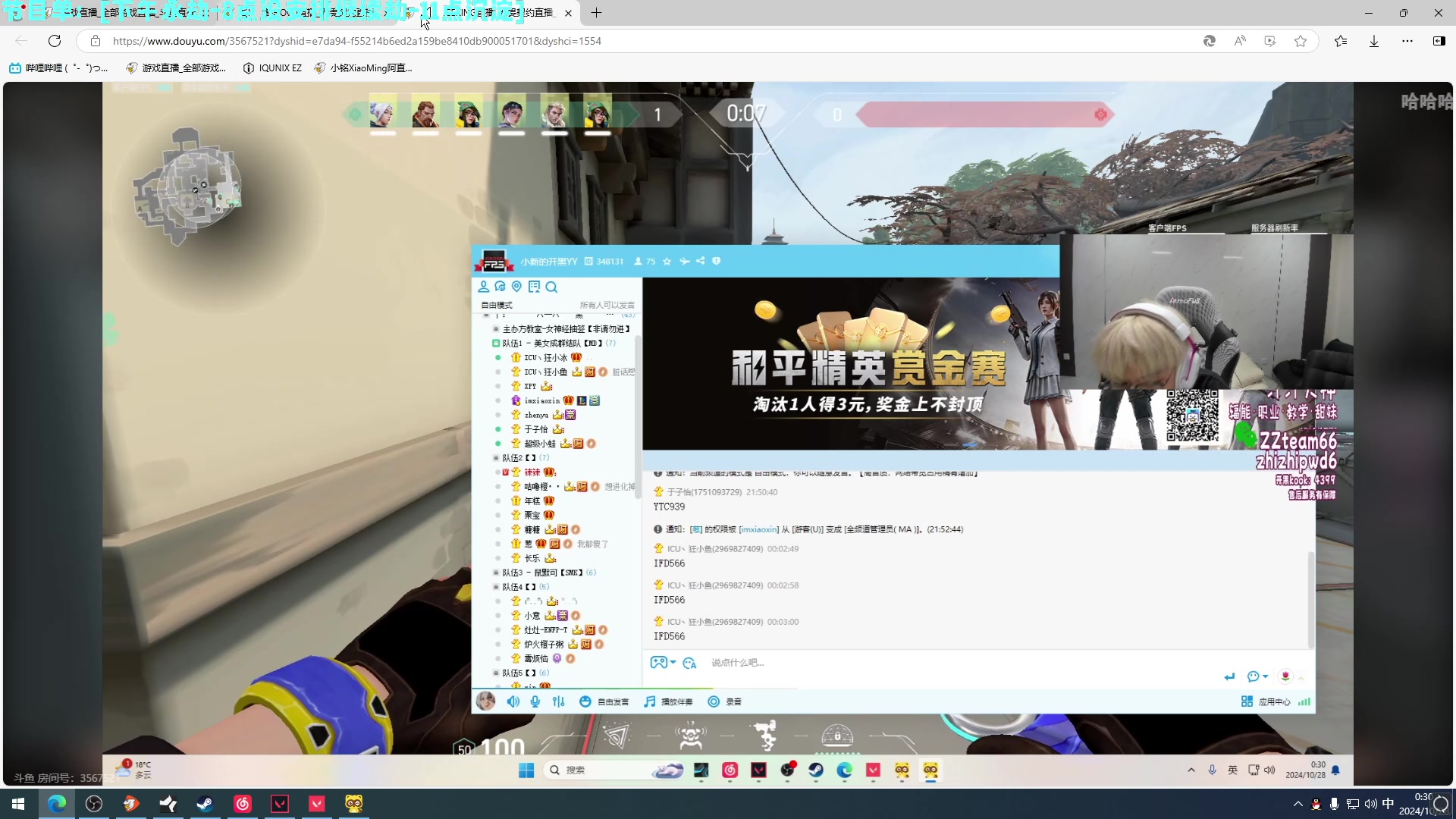
Task: Open system volume tray icon
Action: [x=1371, y=804]
